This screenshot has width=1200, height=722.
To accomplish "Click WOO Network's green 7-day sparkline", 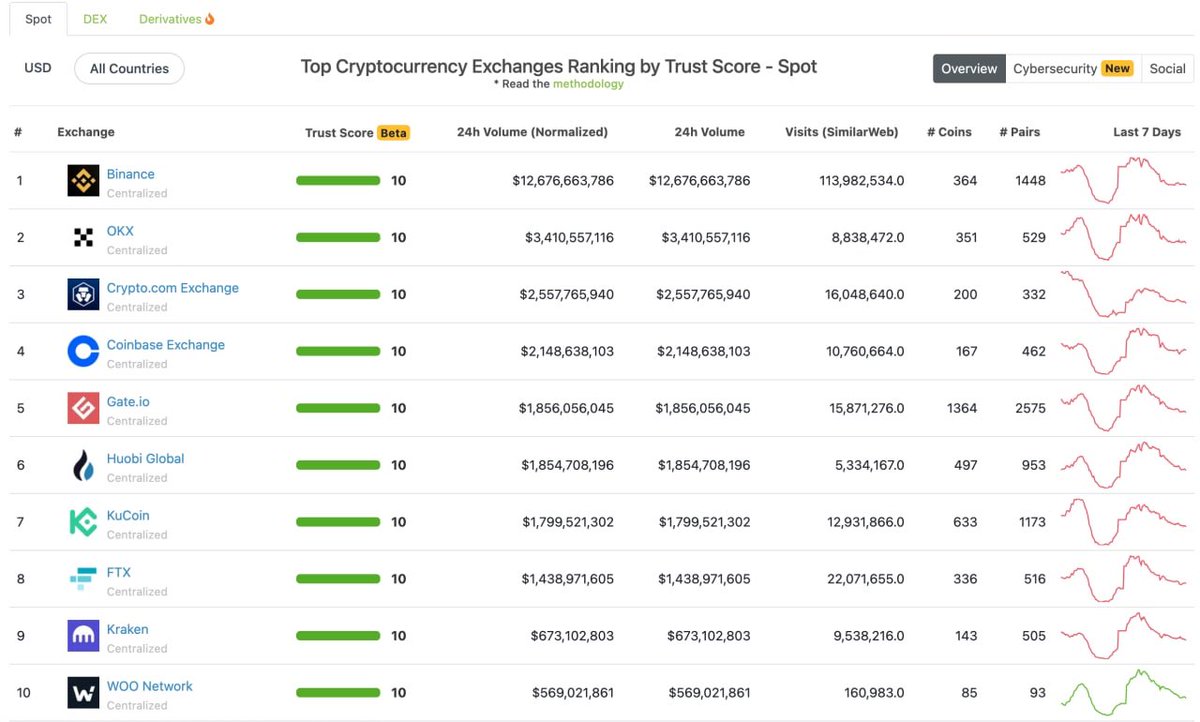I will pyautogui.click(x=1123, y=692).
